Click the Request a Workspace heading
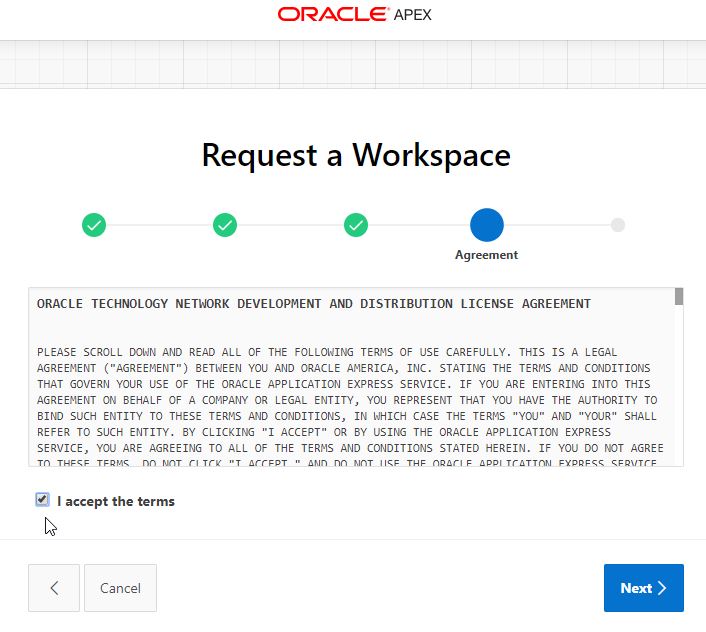This screenshot has height=632, width=706. [356, 155]
